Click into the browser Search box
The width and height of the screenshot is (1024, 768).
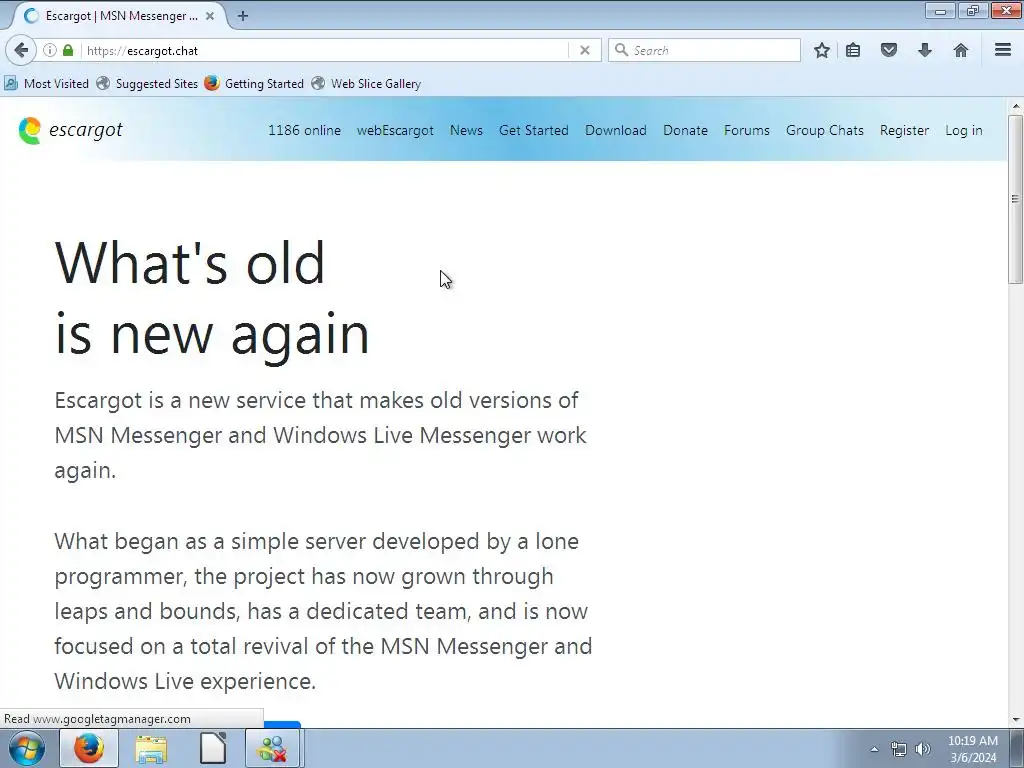click(704, 50)
